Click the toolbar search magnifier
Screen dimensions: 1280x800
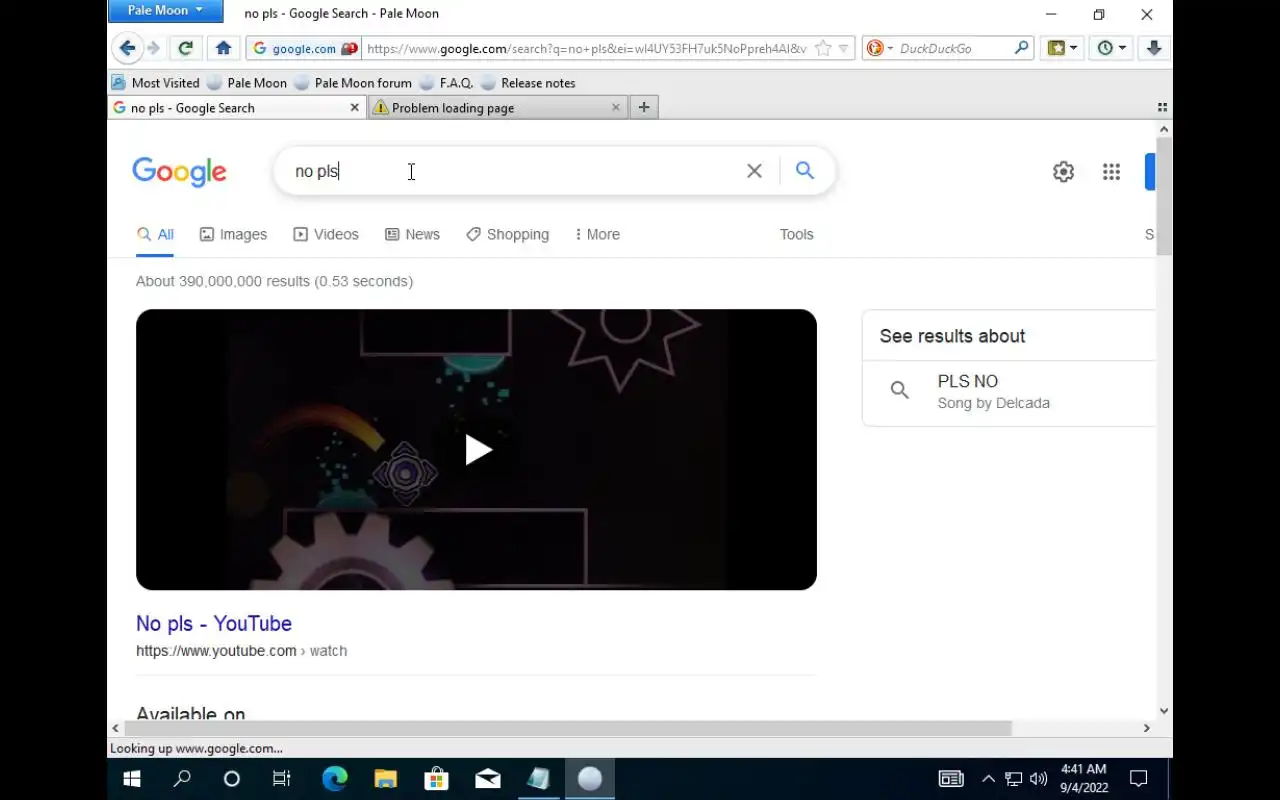tap(1021, 48)
